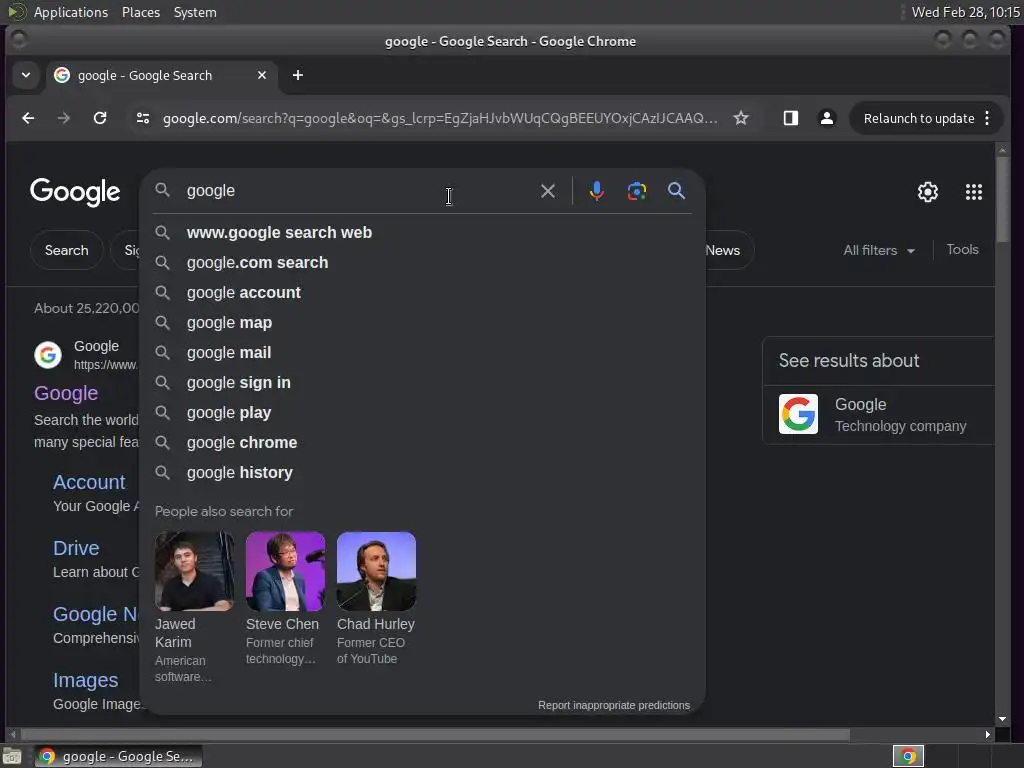Screen dimensions: 1024x768
Task: Select the Chrome window in the taskbar
Action: [118, 756]
